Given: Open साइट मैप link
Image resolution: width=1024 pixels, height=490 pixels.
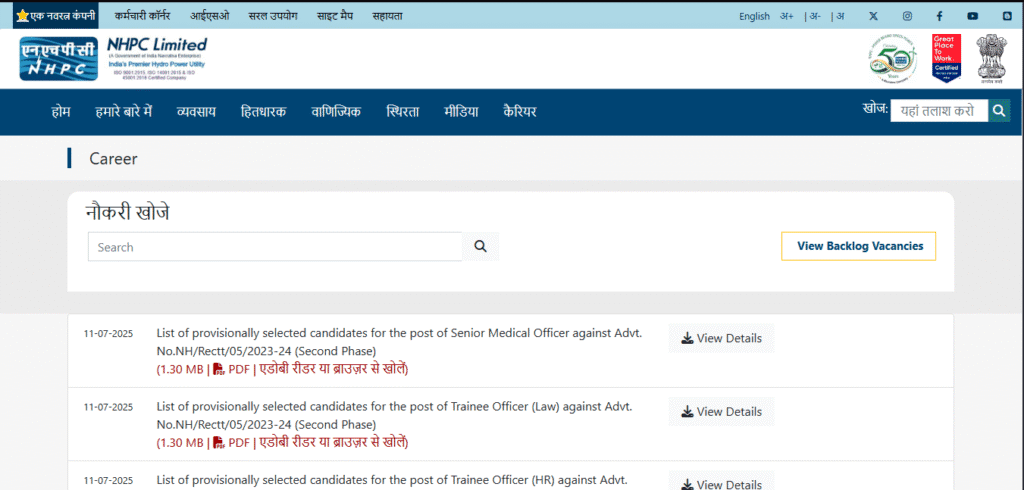Looking at the screenshot, I should click(x=335, y=16).
